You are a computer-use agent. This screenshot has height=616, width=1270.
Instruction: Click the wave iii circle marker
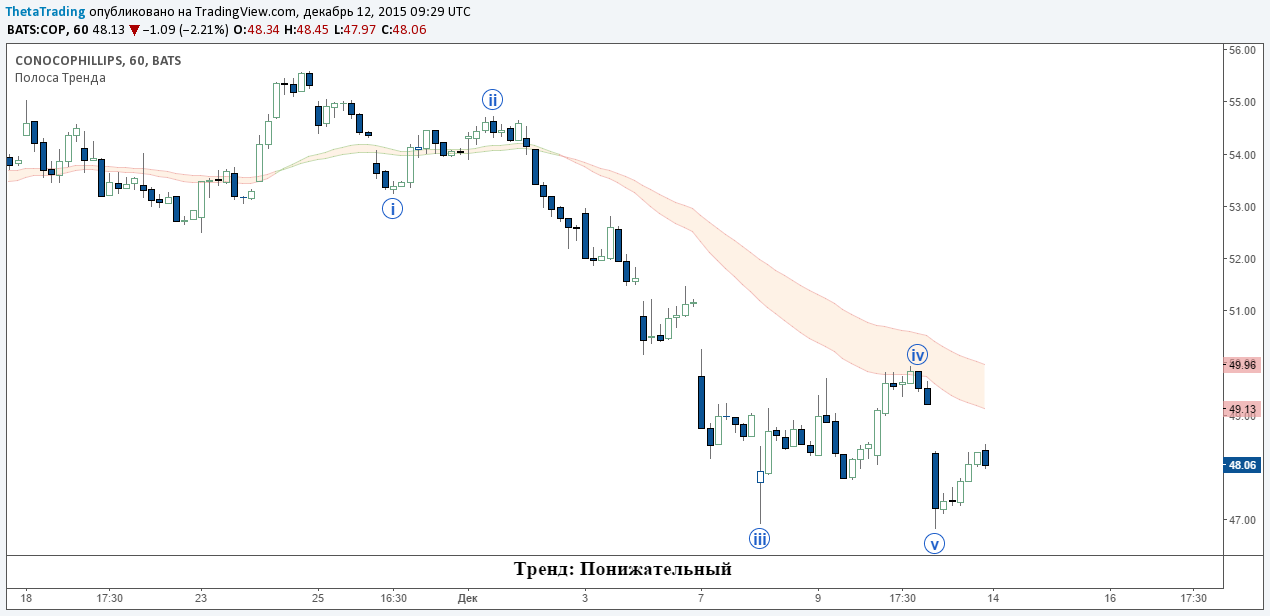[760, 539]
